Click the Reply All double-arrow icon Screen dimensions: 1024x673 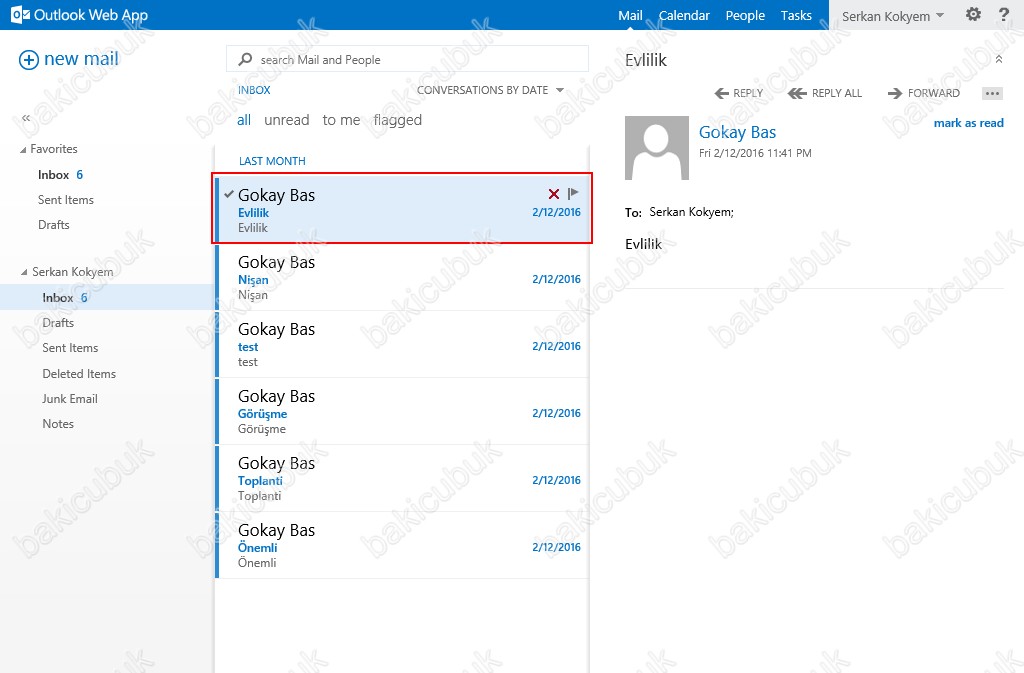pyautogui.click(x=797, y=93)
